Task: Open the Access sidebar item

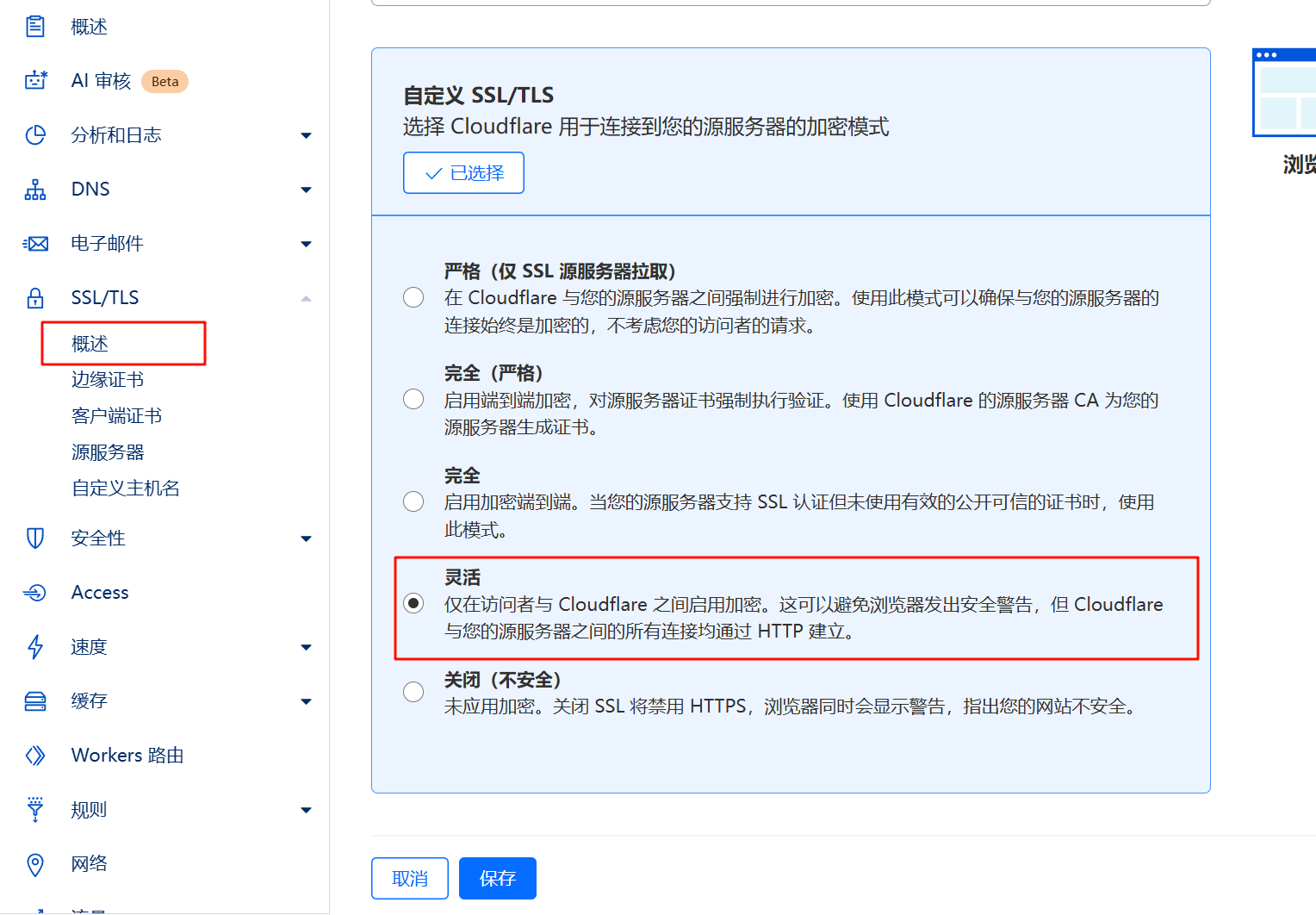Action: [100, 593]
